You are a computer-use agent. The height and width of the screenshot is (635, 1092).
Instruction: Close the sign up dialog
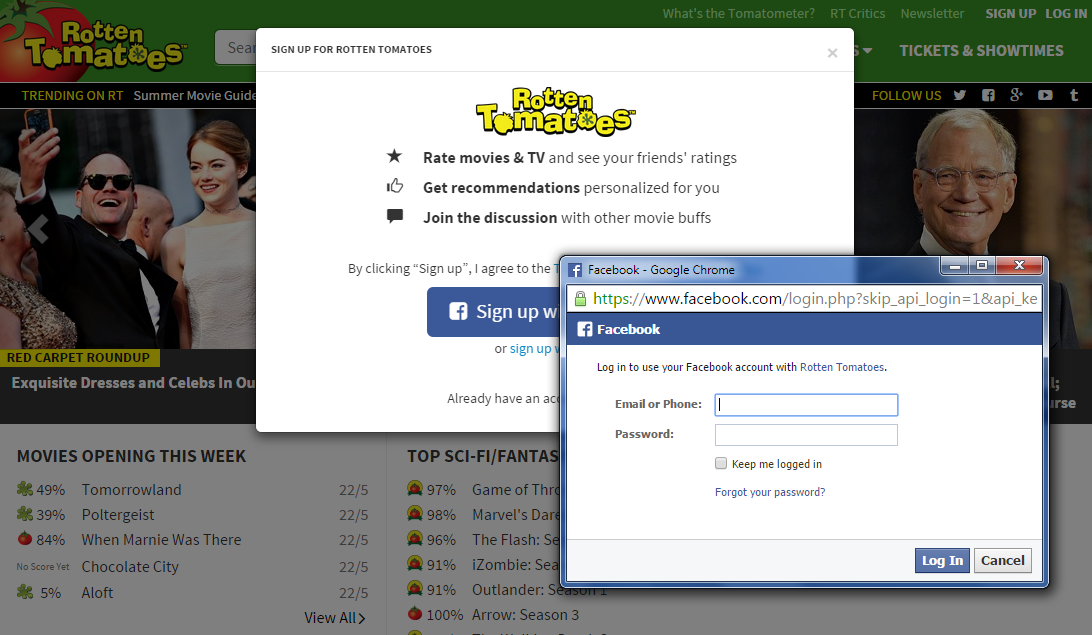[832, 53]
